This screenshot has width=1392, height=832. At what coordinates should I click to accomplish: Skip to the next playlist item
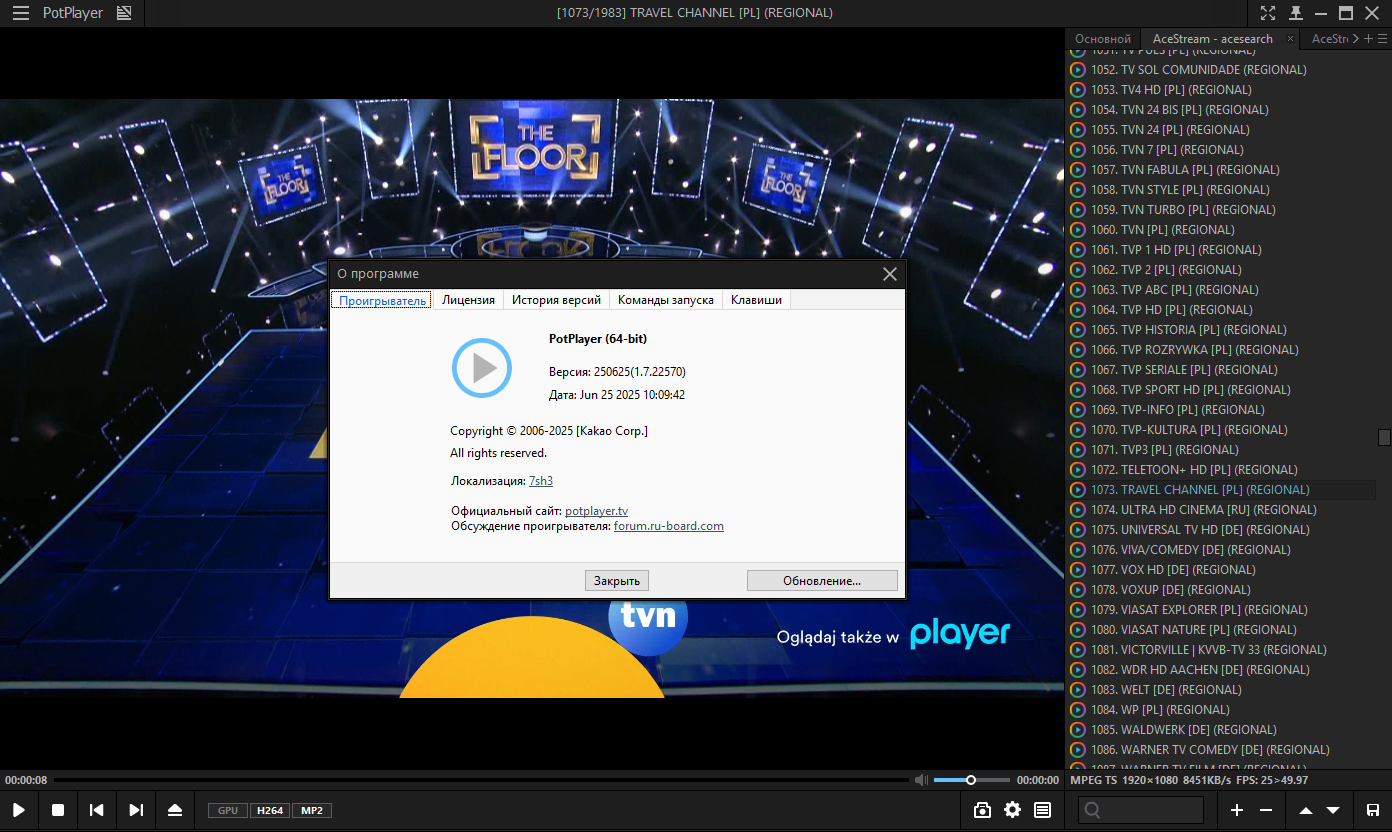(136, 810)
